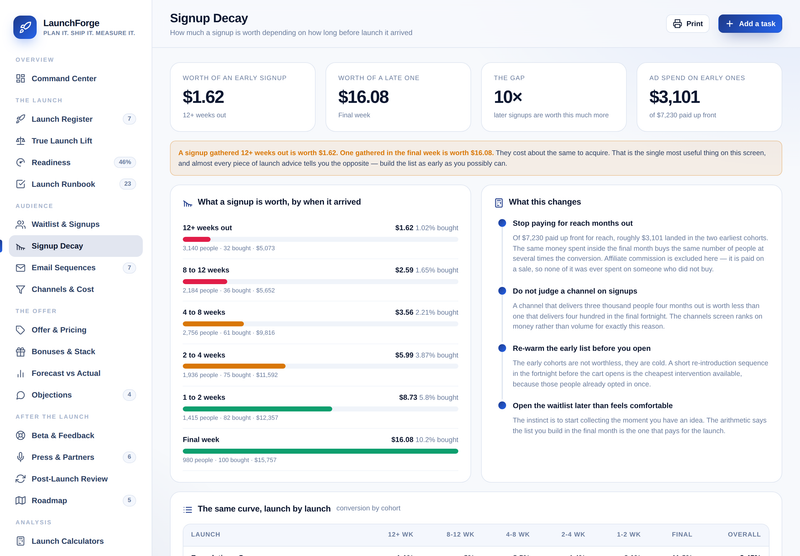Screen dimensions: 800x556
Task: Open Command Center page
Action: click(76, 79)
